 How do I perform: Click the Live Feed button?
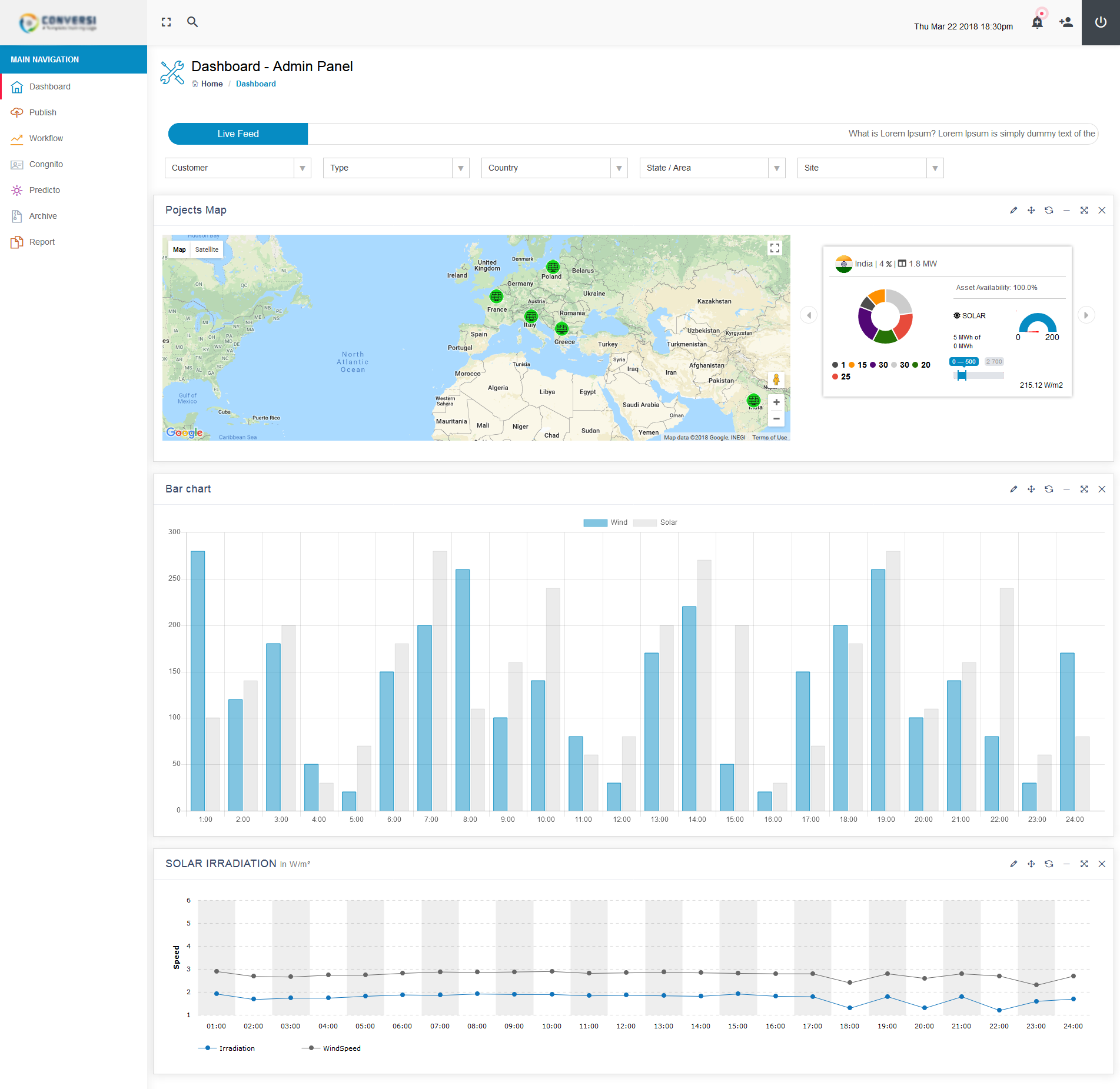(238, 134)
